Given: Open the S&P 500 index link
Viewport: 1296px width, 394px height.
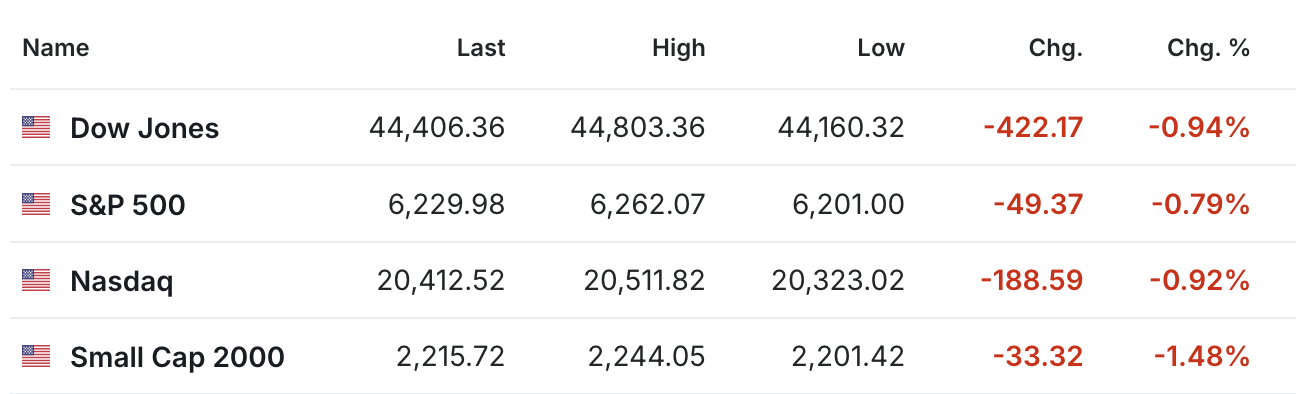Looking at the screenshot, I should (x=128, y=205).
